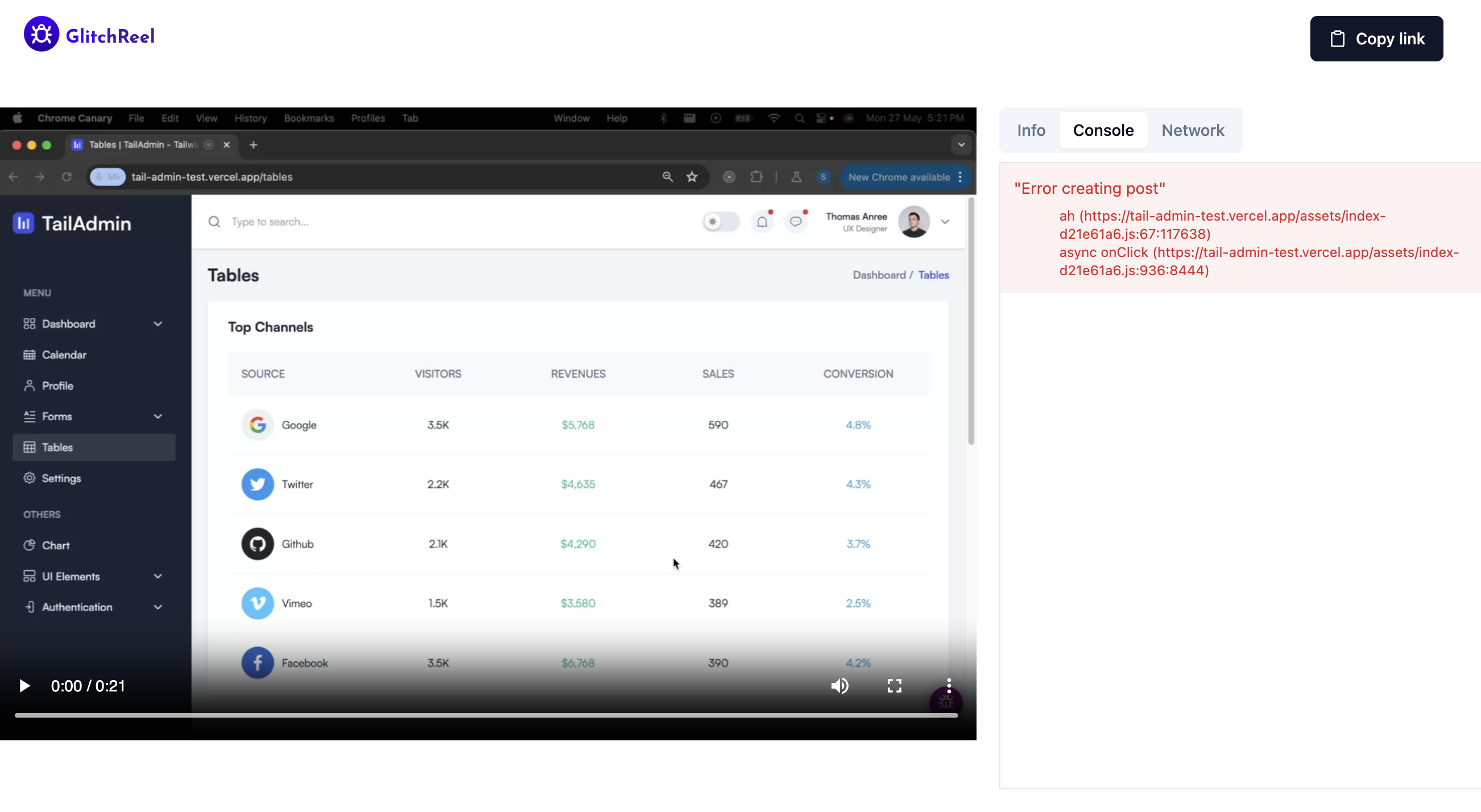Image resolution: width=1481 pixels, height=812 pixels.
Task: Click the GlitchReel bug logo icon
Action: [42, 35]
